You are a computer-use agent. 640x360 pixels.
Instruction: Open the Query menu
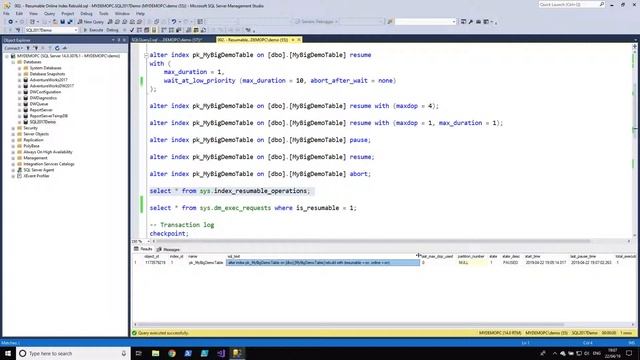pyautogui.click(x=49, y=13)
